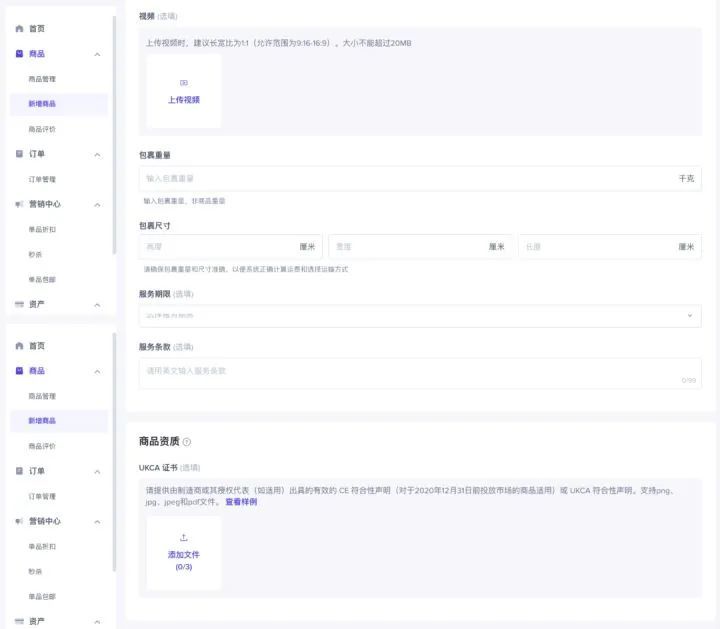
Task: Click the lower sidebar scrollbar
Action: (114, 452)
